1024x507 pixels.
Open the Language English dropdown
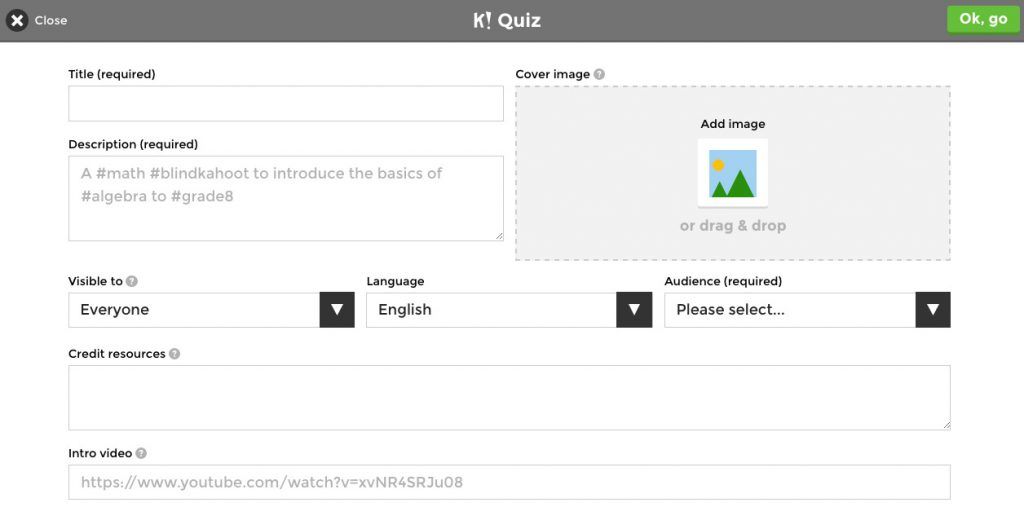(509, 310)
